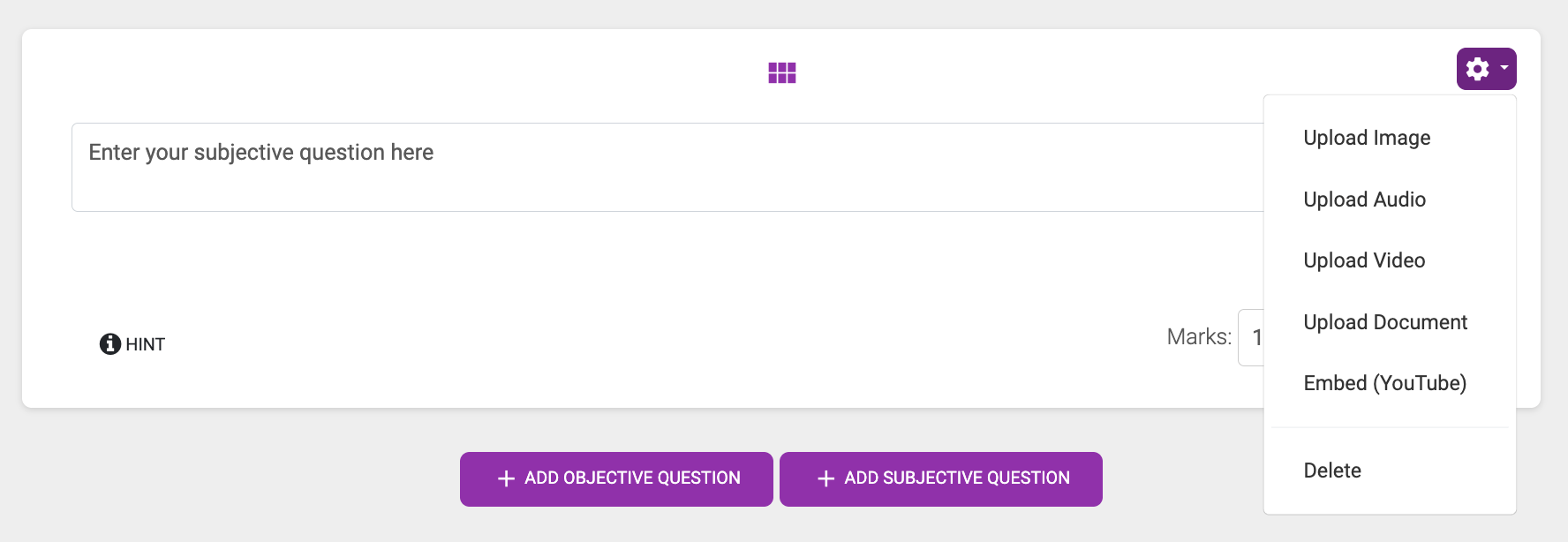The width and height of the screenshot is (1568, 542).
Task: Select the Upload Document menu entry
Action: pos(1385,322)
